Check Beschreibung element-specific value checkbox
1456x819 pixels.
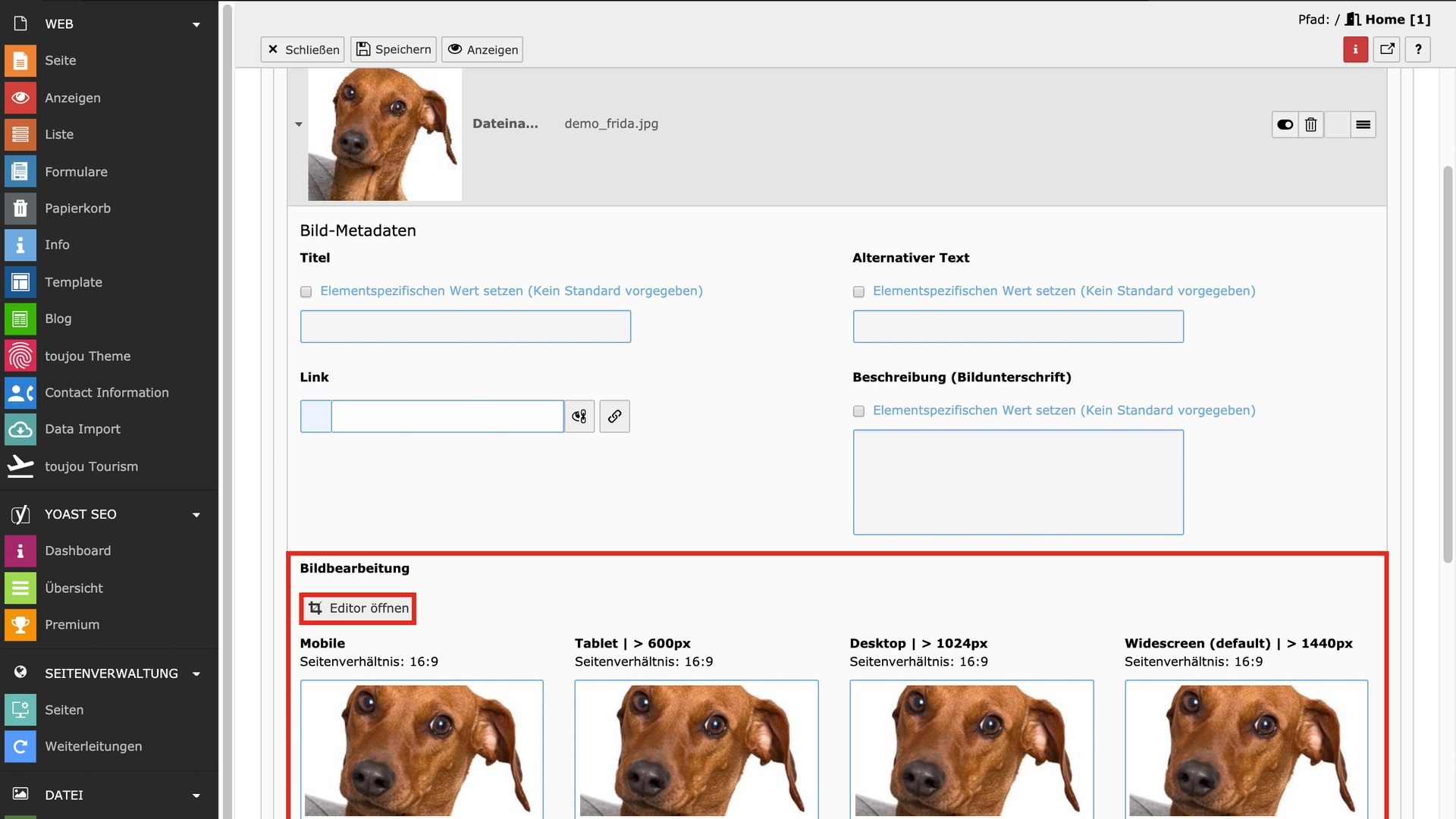(x=858, y=412)
